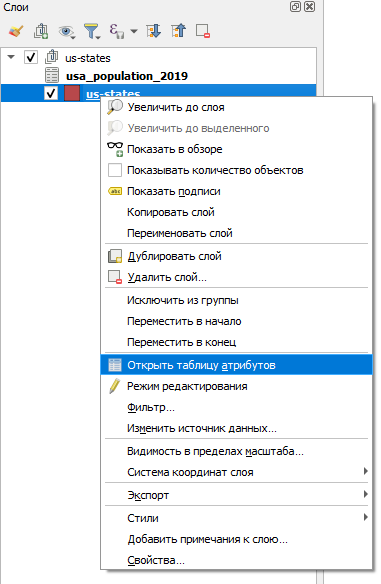The width and height of the screenshot is (381, 584).
Task: Open the Layer Styling panel brush icon
Action: (16, 31)
